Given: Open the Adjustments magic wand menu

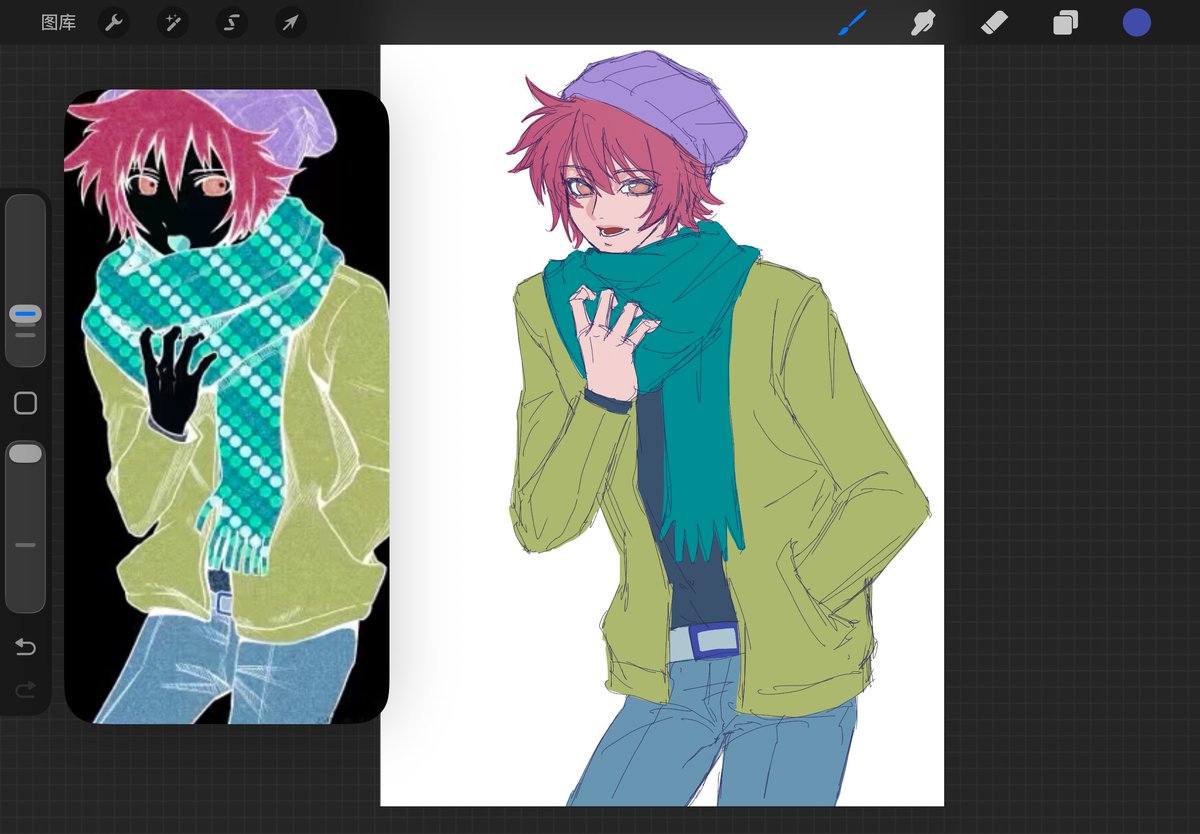Looking at the screenshot, I should (172, 22).
